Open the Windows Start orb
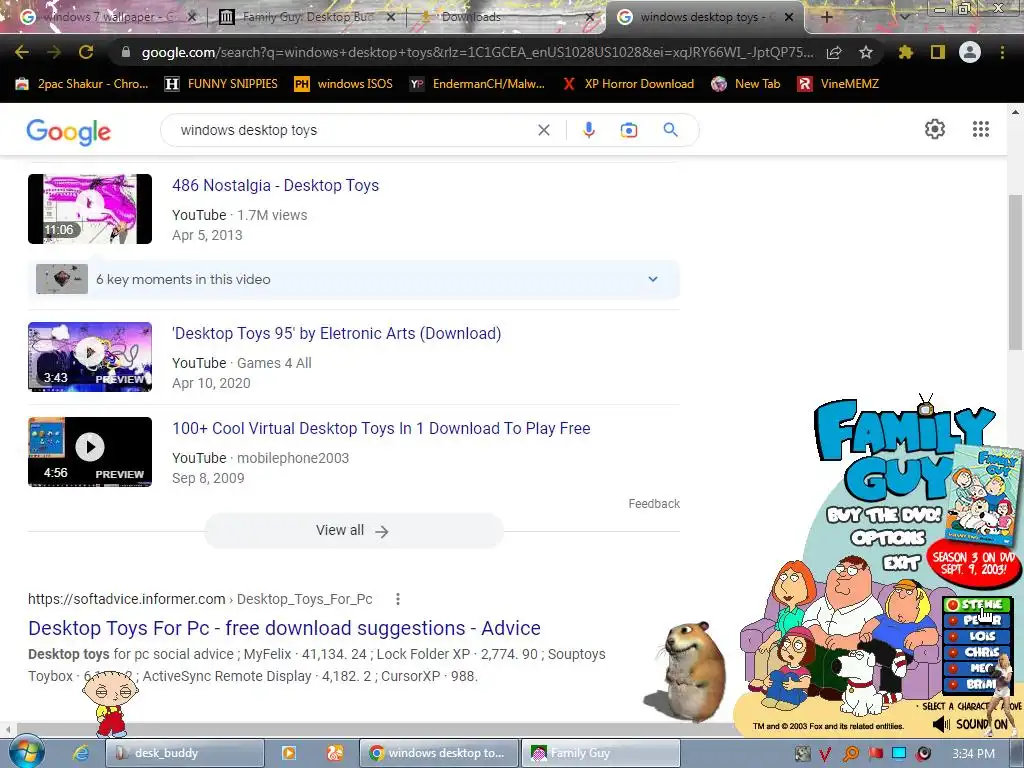The image size is (1024, 768). coord(25,752)
